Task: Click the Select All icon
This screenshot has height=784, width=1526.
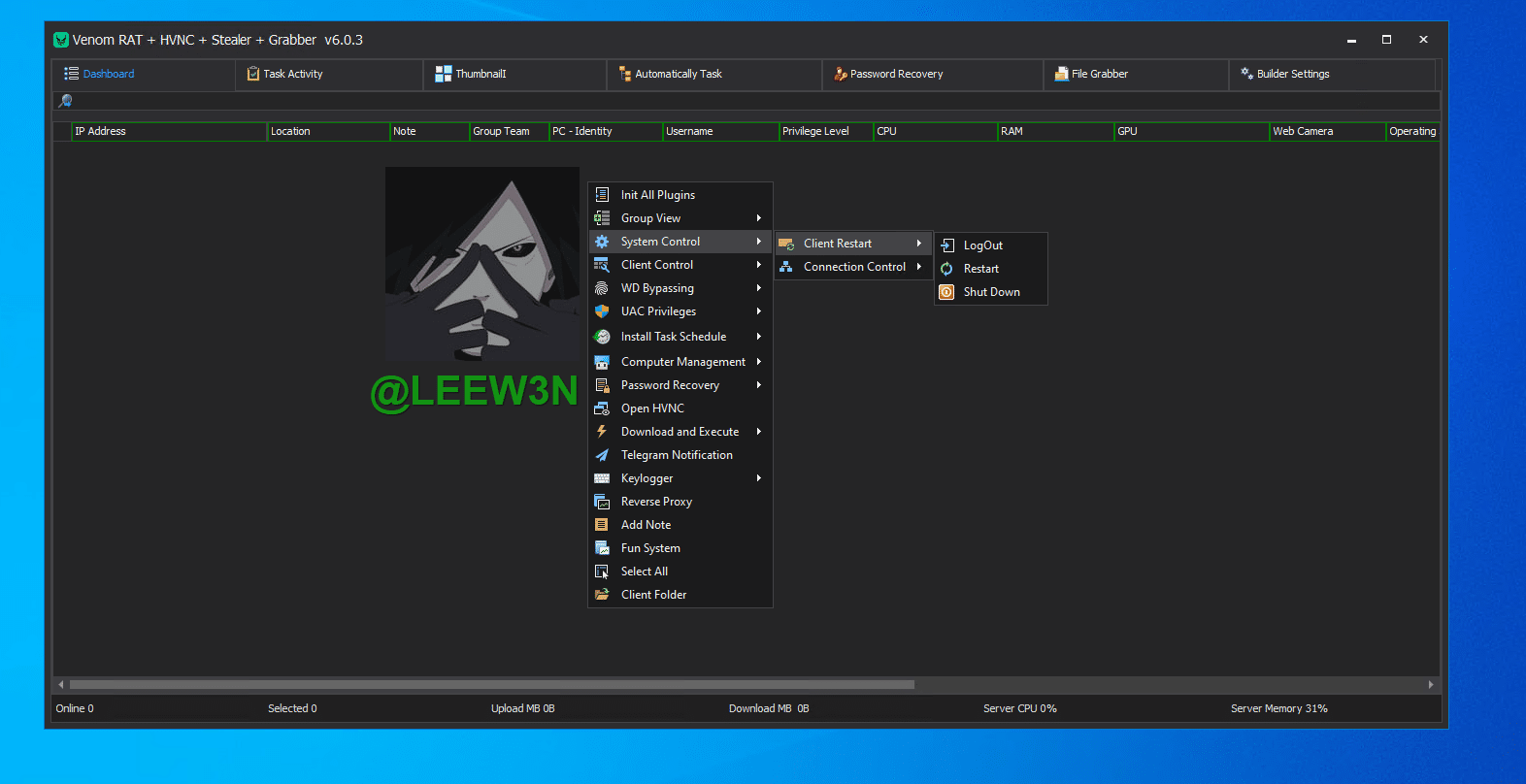Action: 602,572
